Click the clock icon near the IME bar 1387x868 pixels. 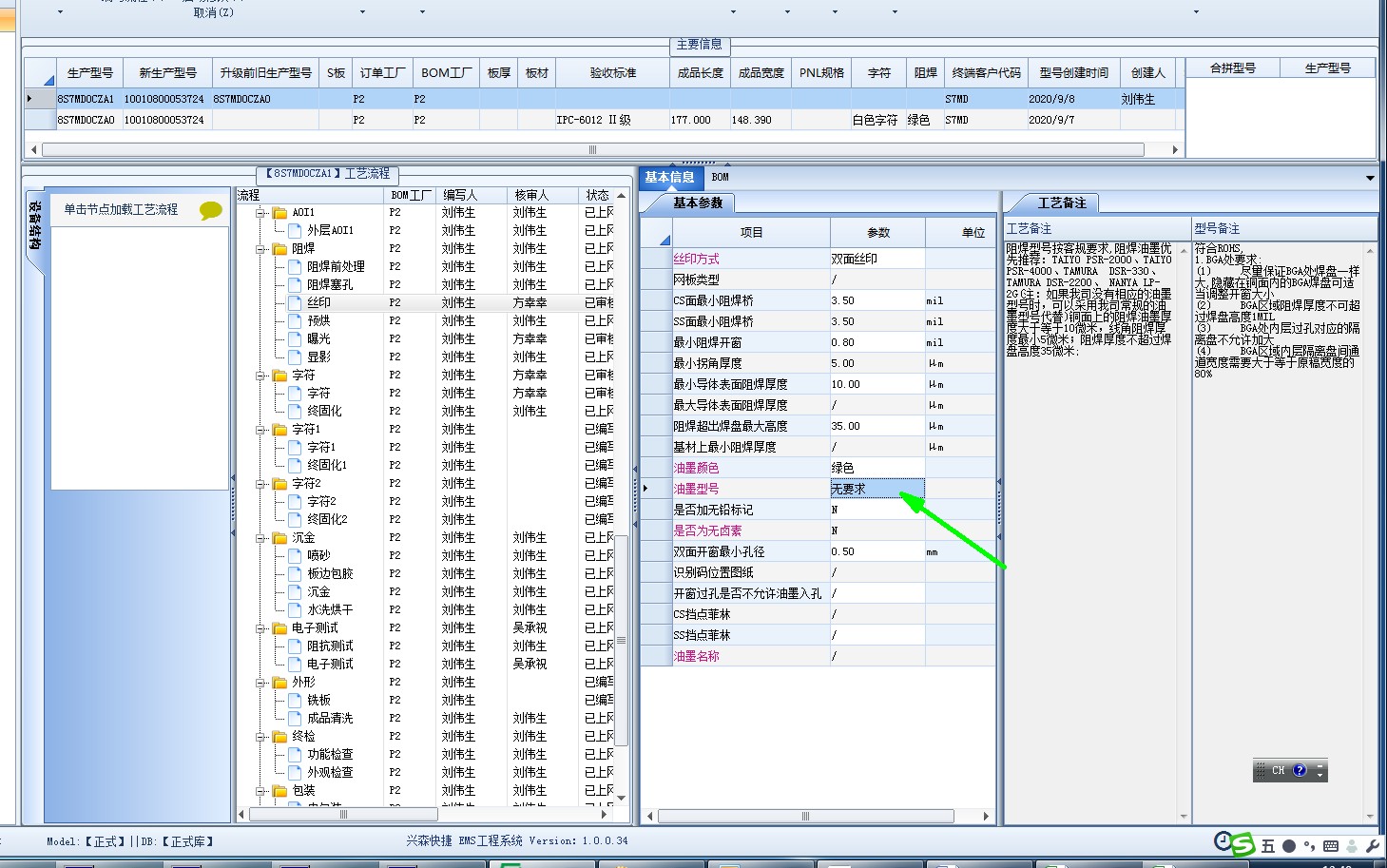pos(1223,840)
